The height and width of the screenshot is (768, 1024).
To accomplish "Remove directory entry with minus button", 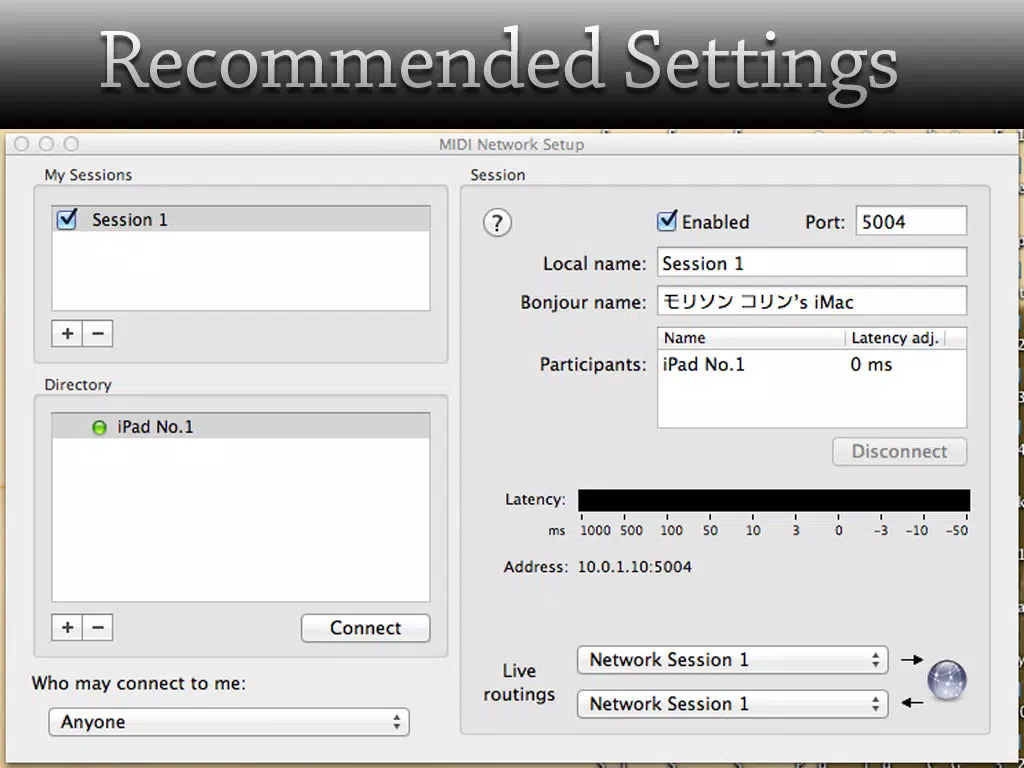I will 98,627.
